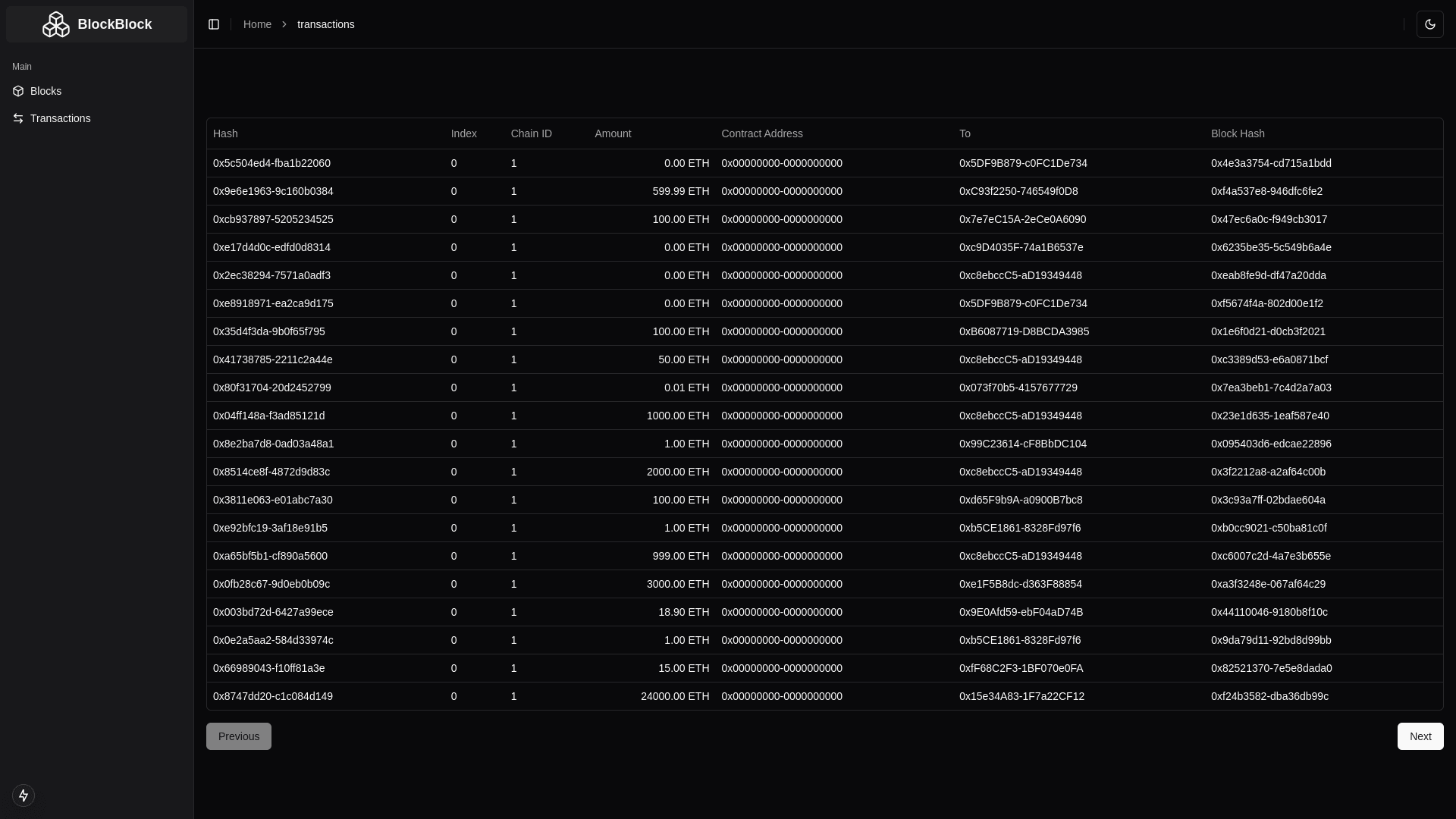Screen dimensions: 1456x819
Task: Toggle dark mode with the moon icon
Action: [1431, 24]
